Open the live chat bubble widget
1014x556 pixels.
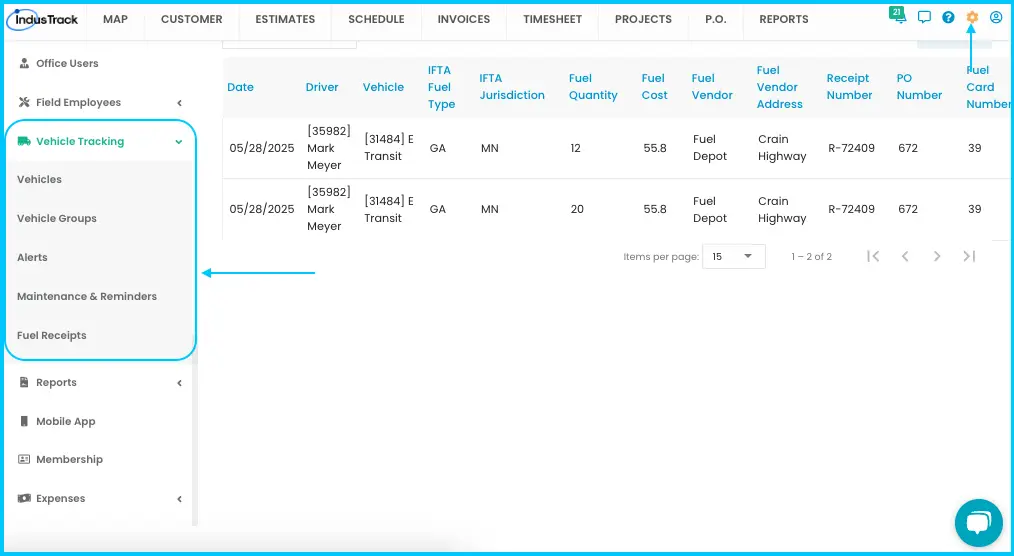tap(978, 522)
